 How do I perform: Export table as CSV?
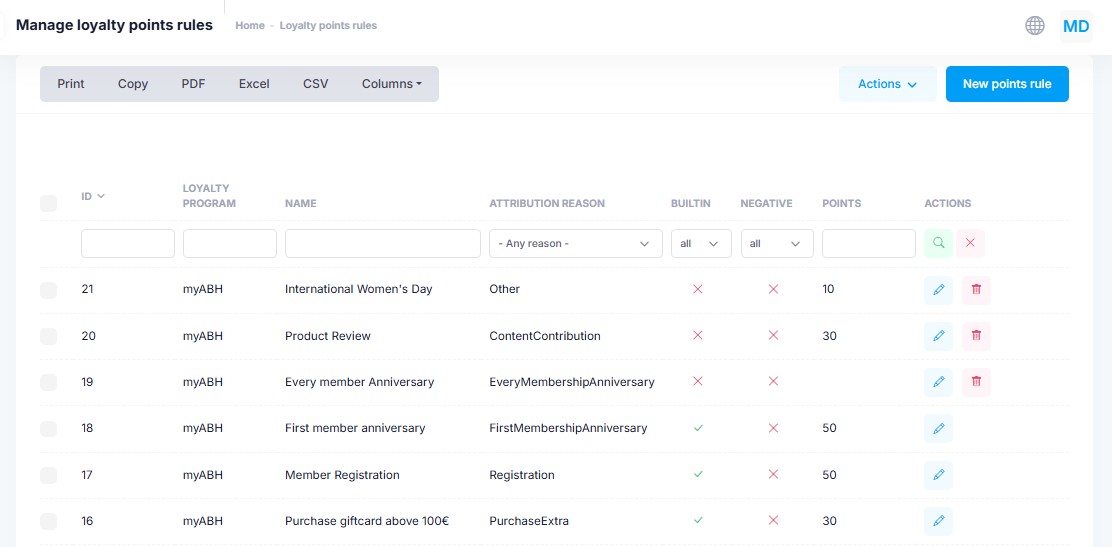316,84
